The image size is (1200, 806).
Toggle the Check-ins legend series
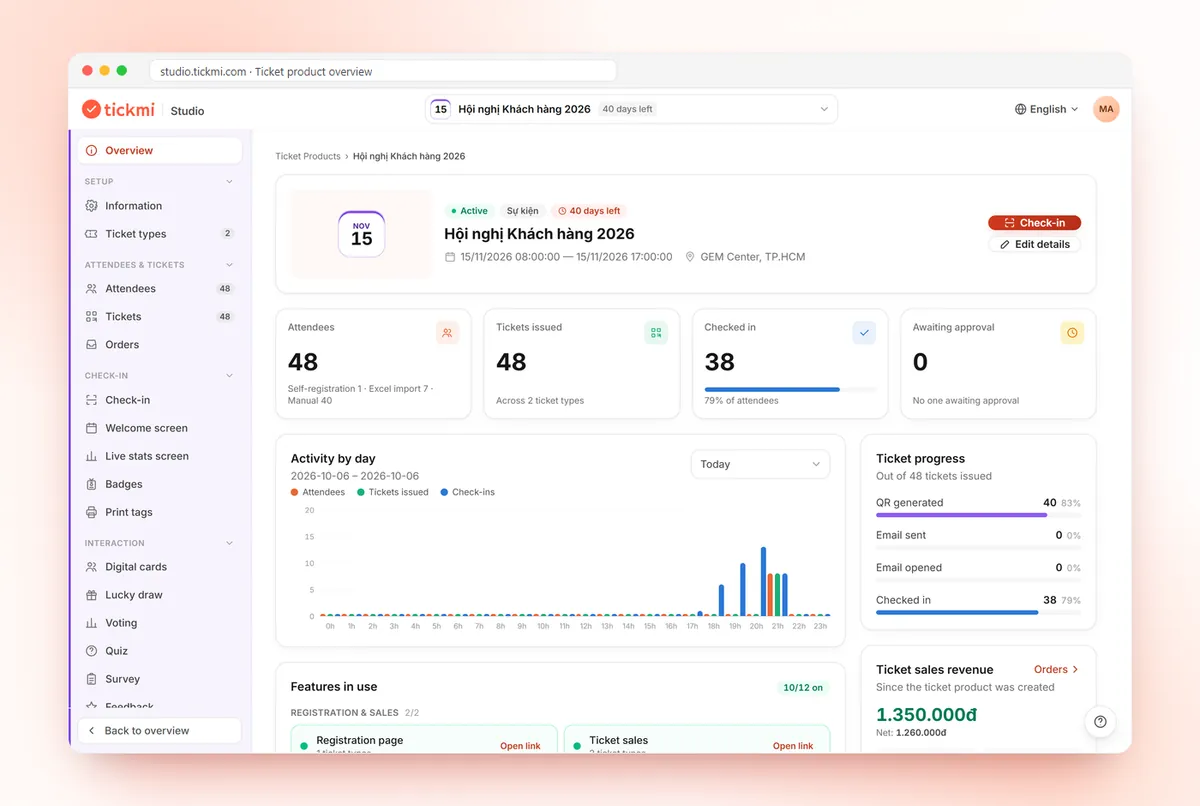[467, 492]
